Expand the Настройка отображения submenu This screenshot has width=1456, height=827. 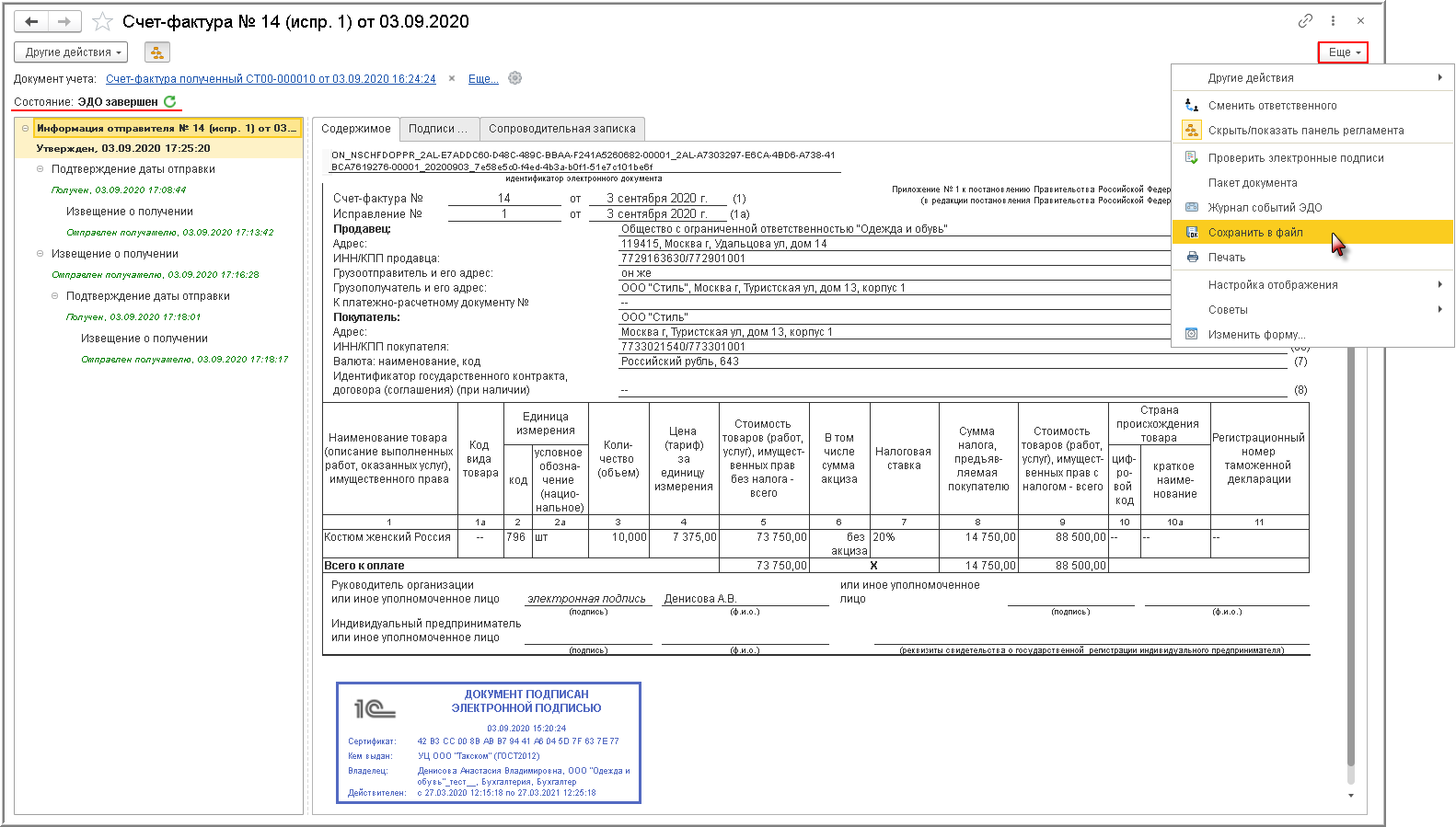pos(1312,285)
